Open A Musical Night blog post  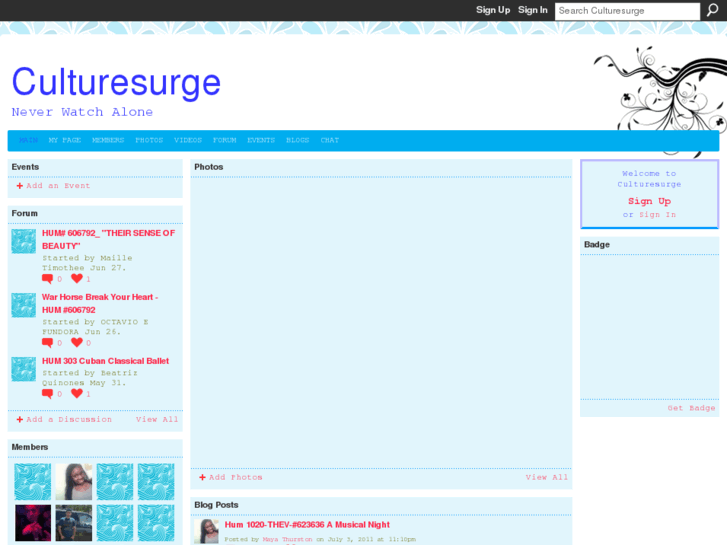pos(307,525)
